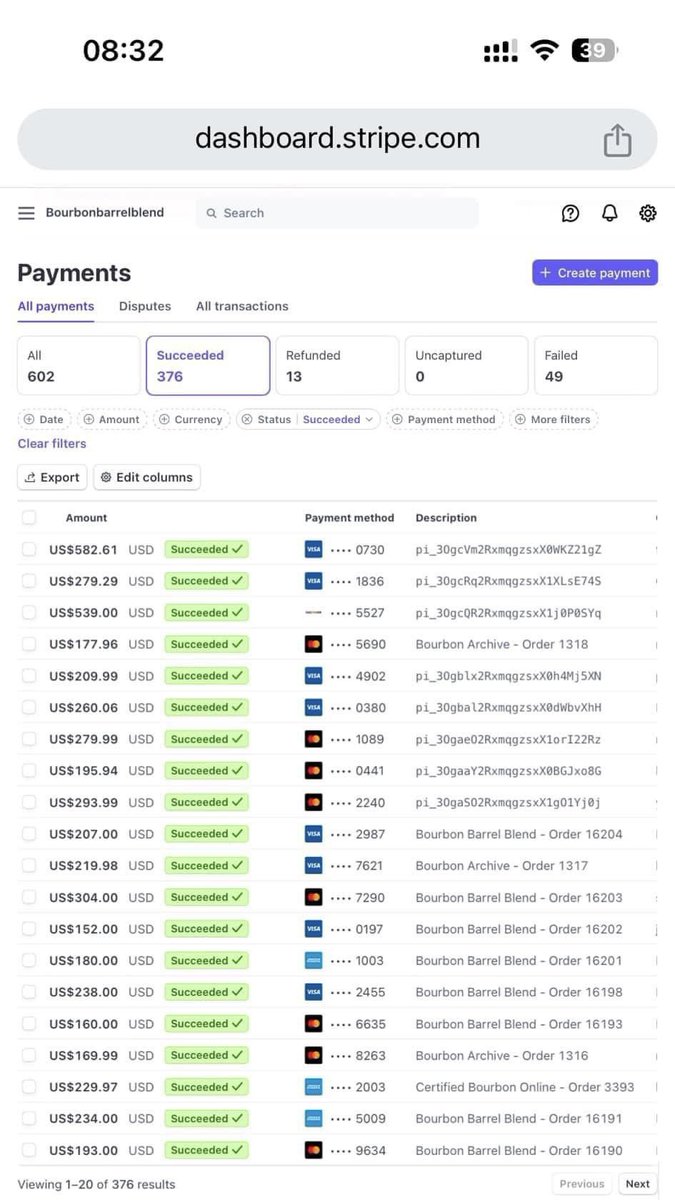Switch to the All payments tab
Screen dimensions: 675x1200
(56, 306)
